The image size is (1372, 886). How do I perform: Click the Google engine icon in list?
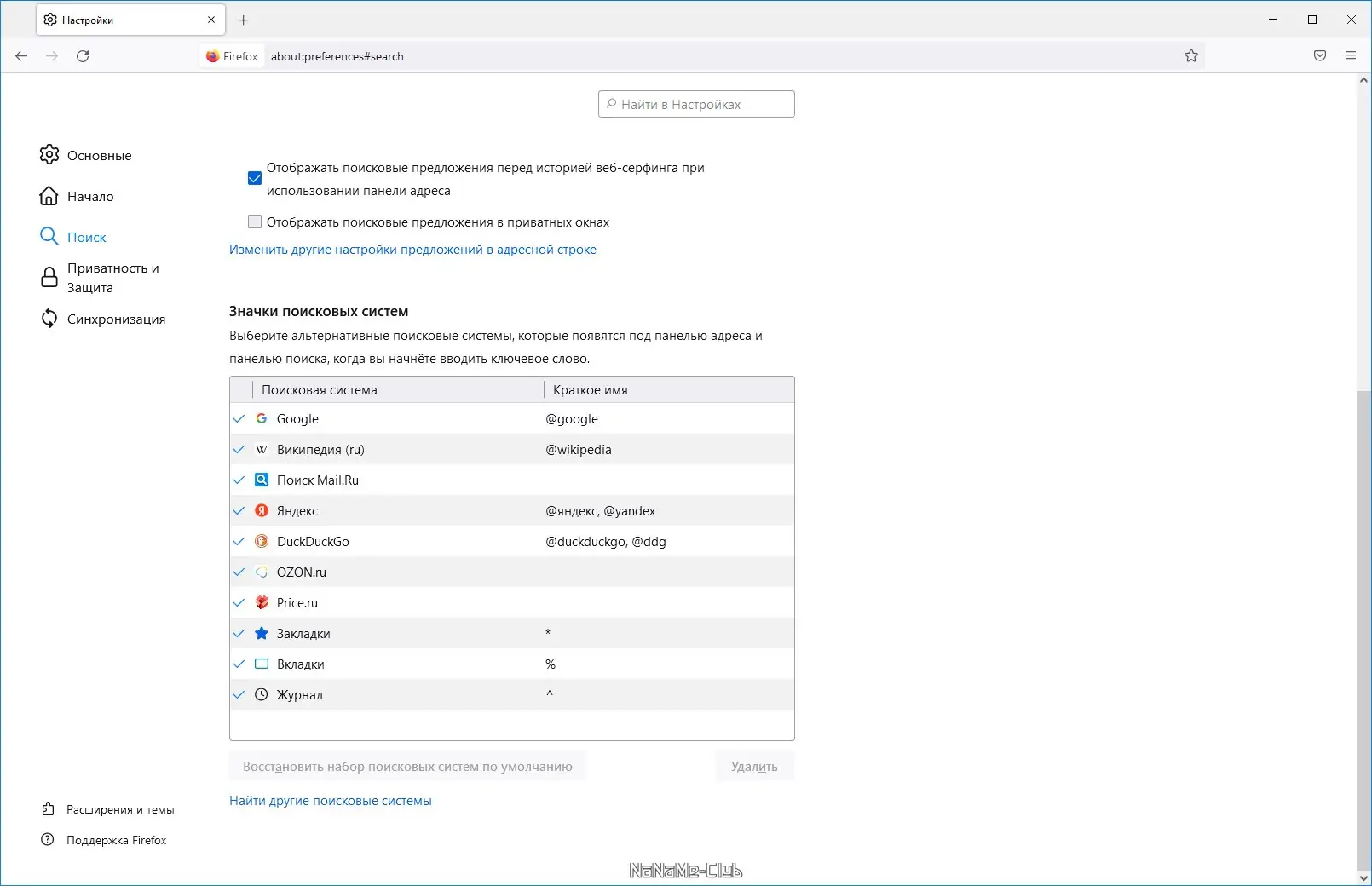click(262, 419)
